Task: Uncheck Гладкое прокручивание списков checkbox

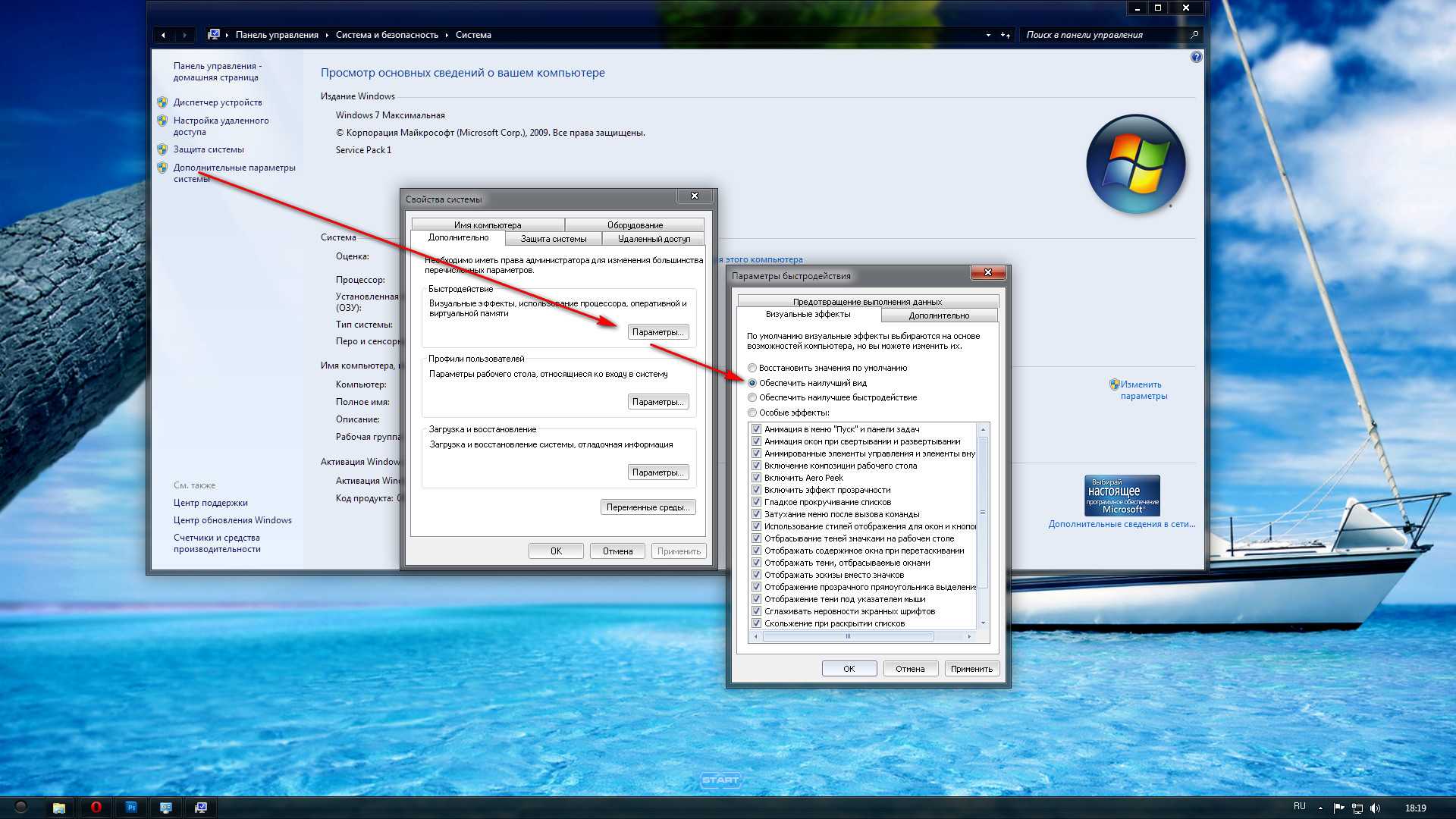Action: 756,502
